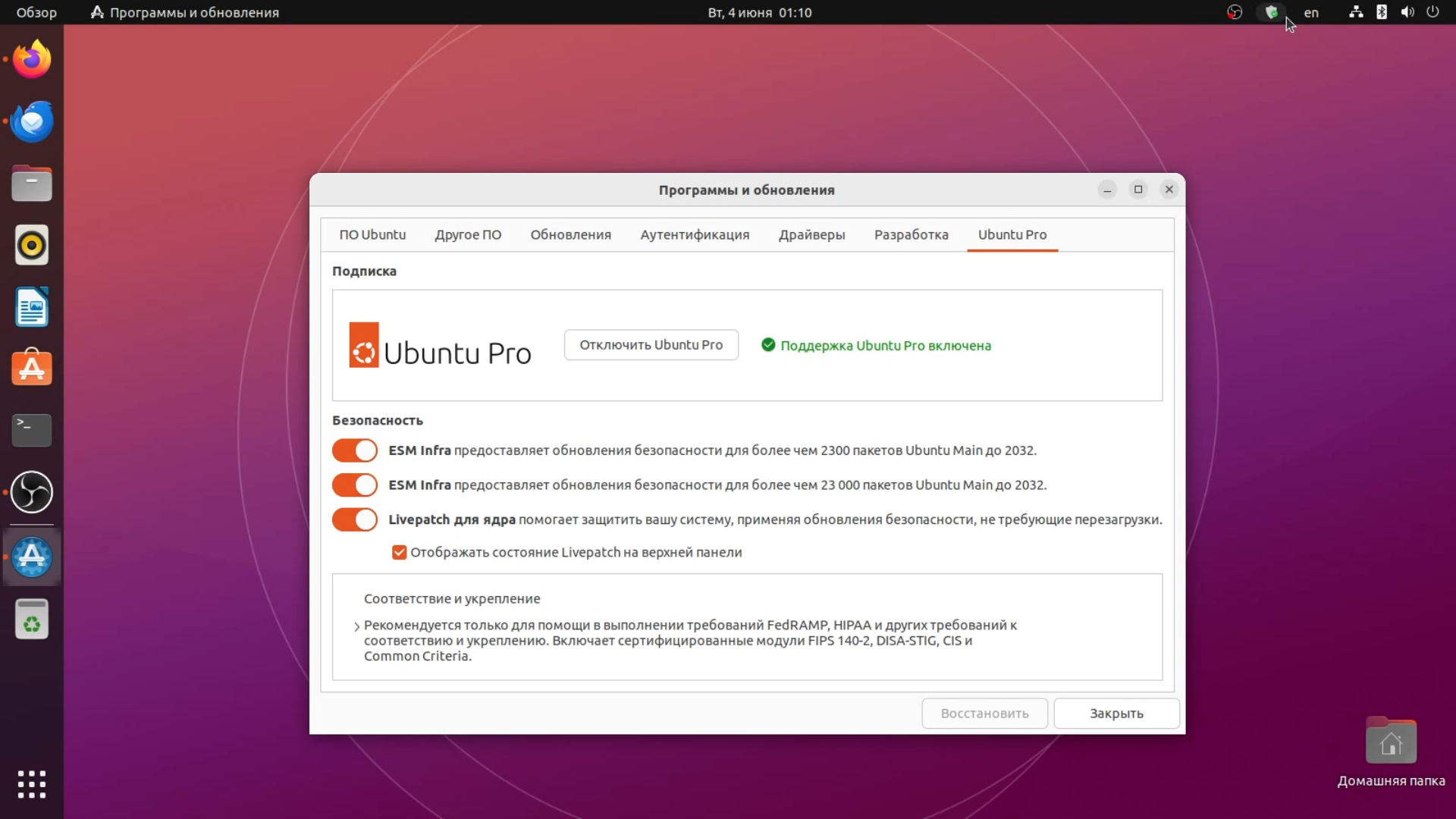Turn off the first ESM Infra switch
Image resolution: width=1456 pixels, height=819 pixels.
pyautogui.click(x=354, y=450)
